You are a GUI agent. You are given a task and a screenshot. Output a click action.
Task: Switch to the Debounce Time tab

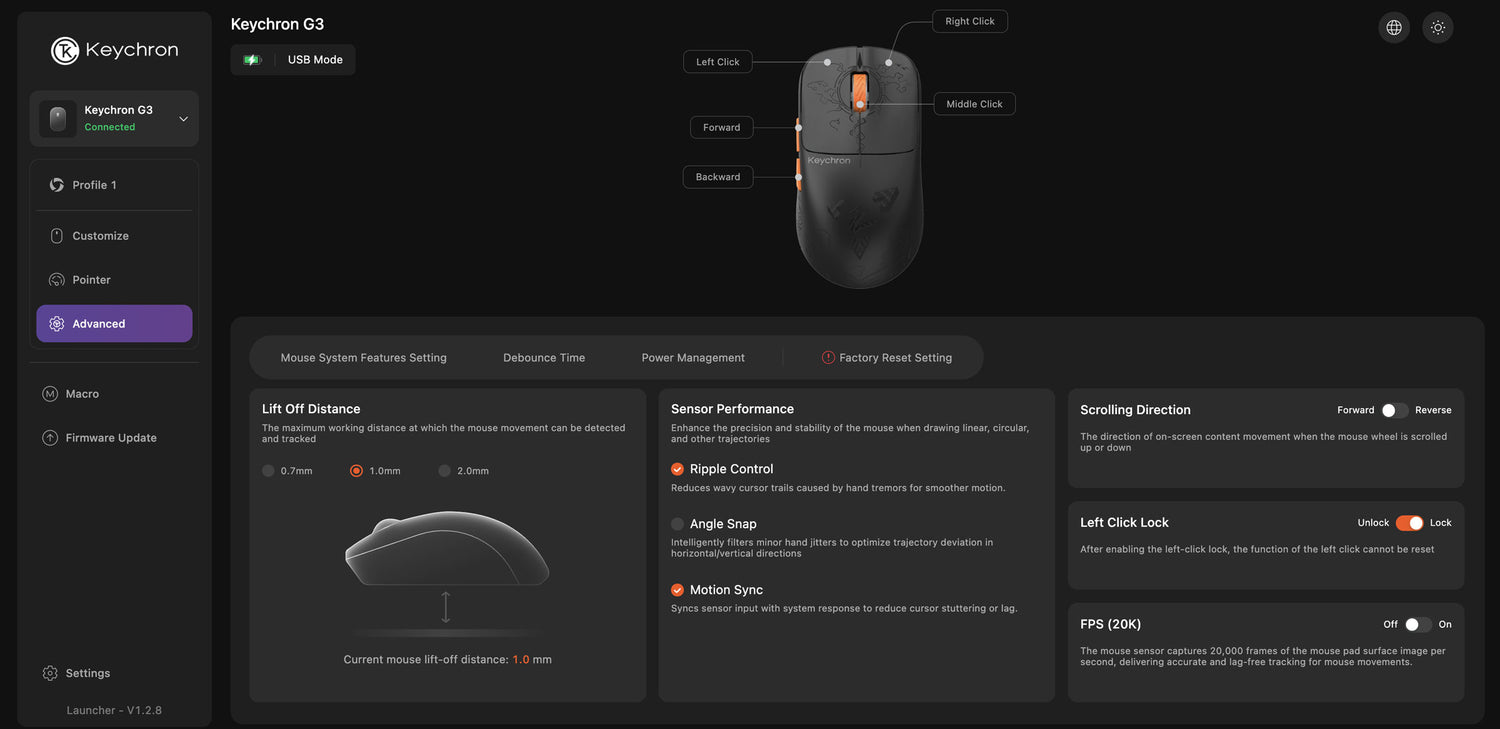544,358
